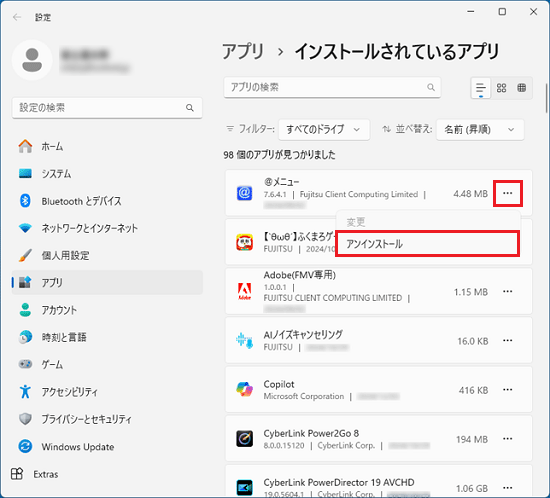Open 時刻と言語 settings

[x=107, y=337]
